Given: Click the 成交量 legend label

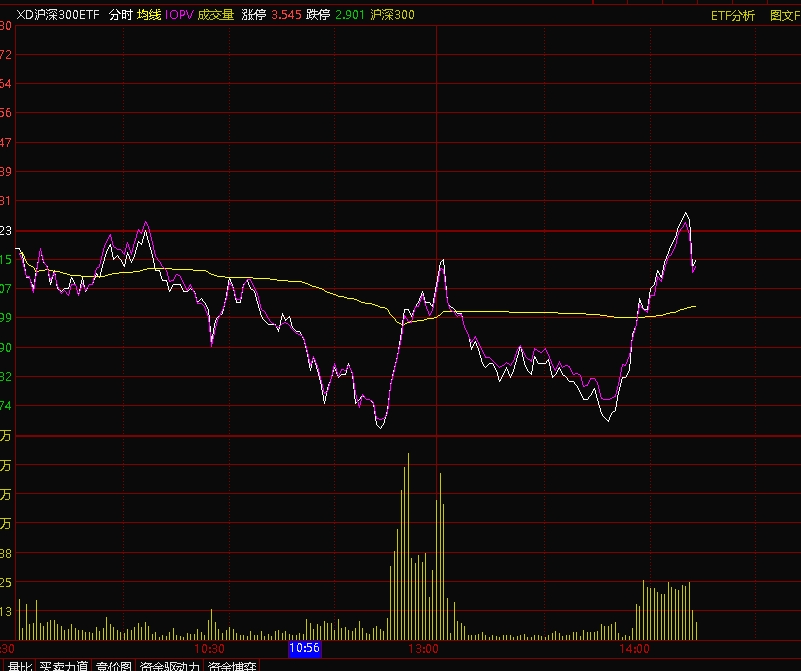Looking at the screenshot, I should tap(216, 15).
